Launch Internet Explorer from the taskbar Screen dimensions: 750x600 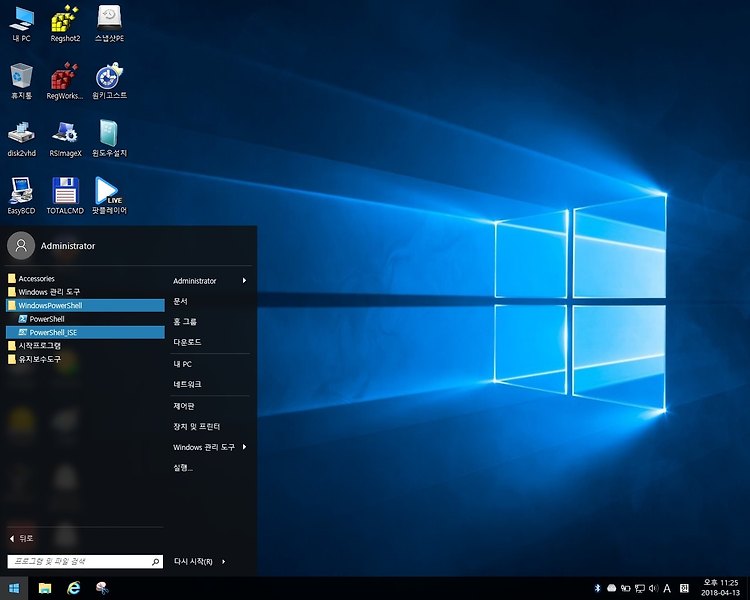73,588
